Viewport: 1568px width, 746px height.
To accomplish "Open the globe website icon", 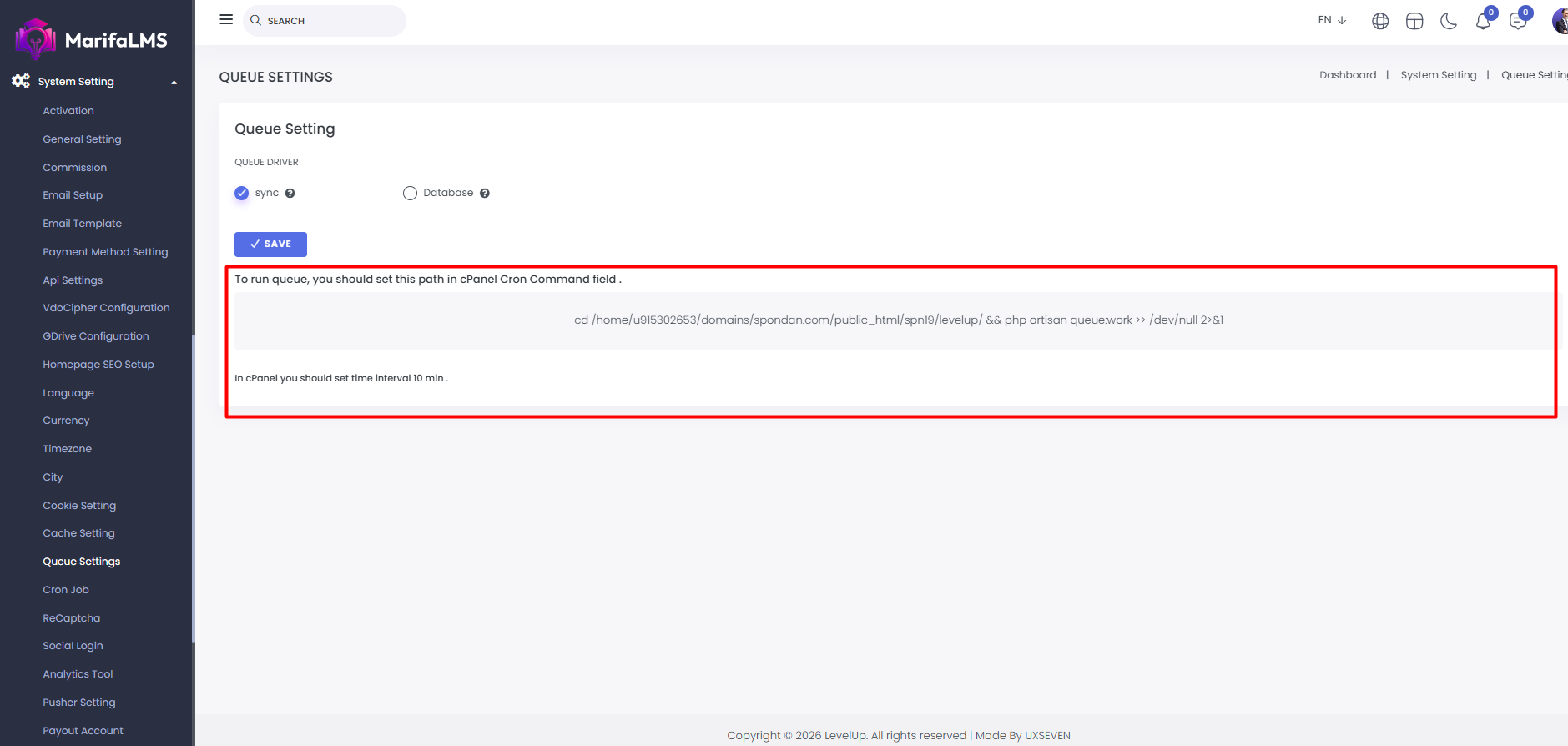I will tap(1380, 21).
